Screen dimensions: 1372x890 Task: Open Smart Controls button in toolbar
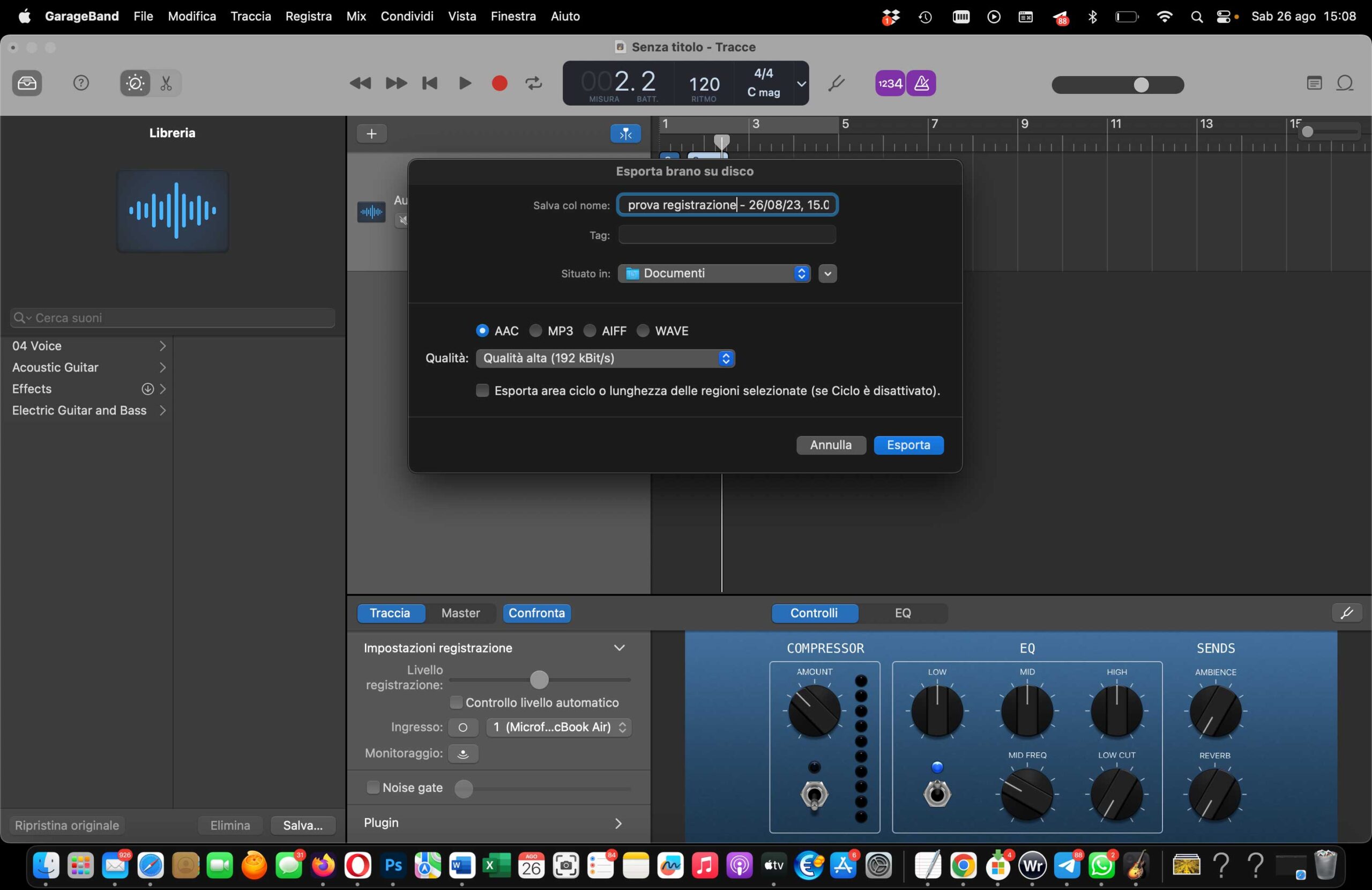tap(135, 84)
